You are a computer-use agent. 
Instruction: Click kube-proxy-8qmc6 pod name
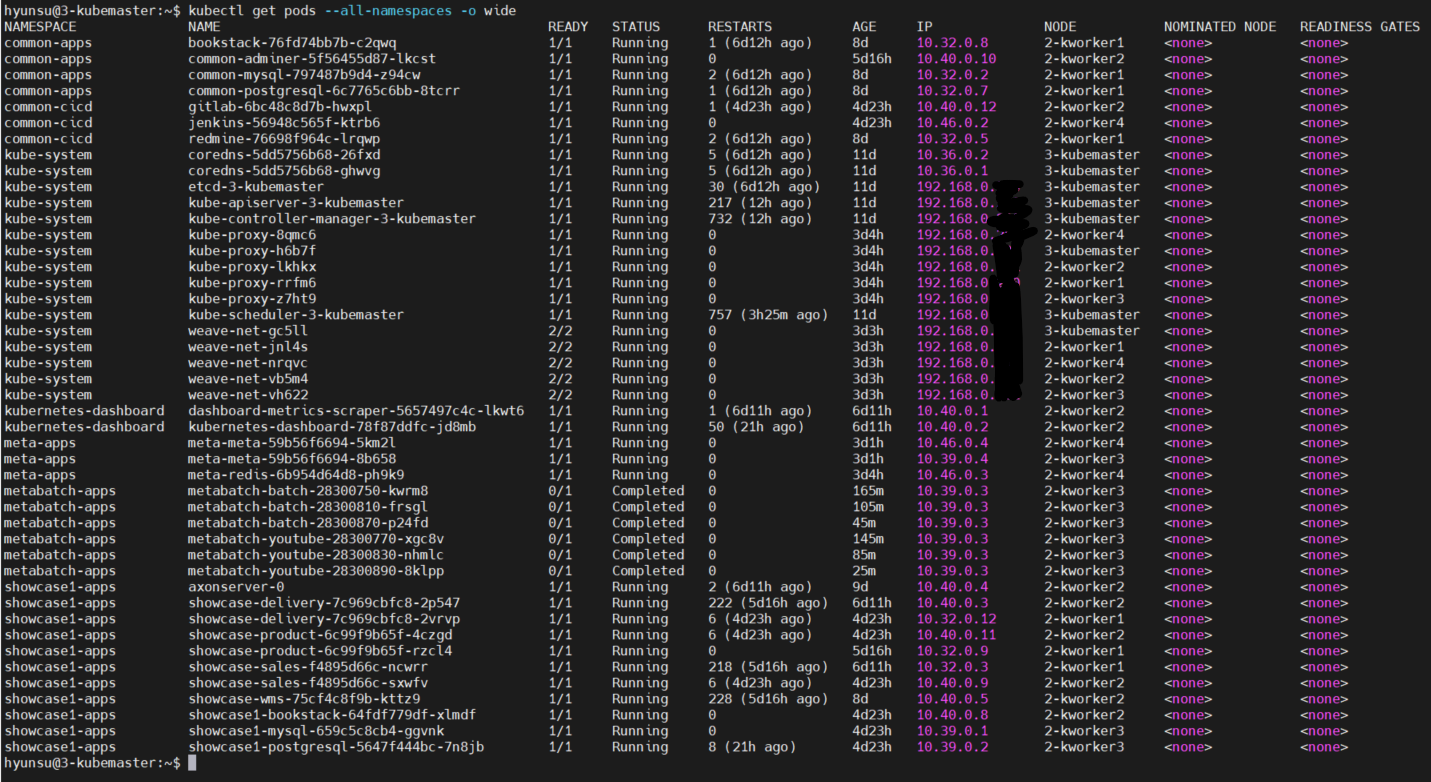(252, 235)
